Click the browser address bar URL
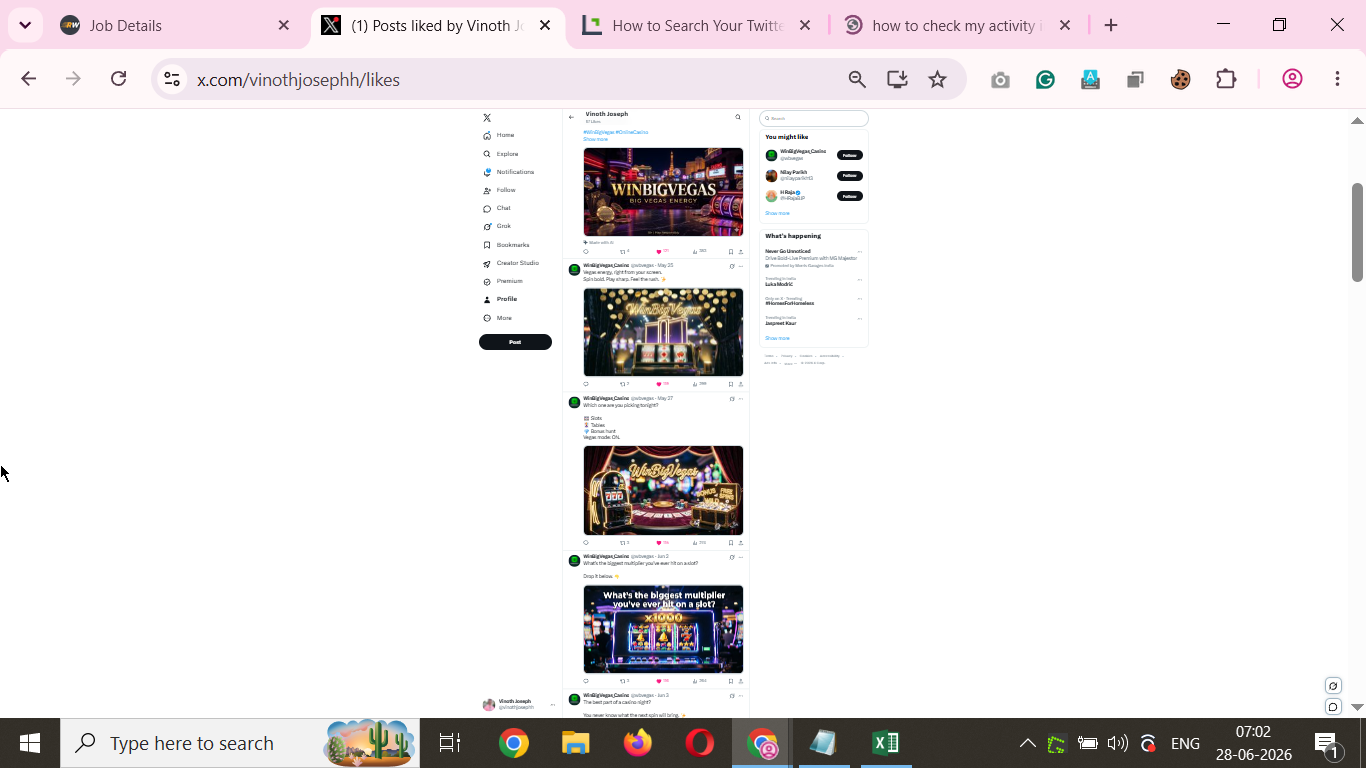 click(298, 80)
